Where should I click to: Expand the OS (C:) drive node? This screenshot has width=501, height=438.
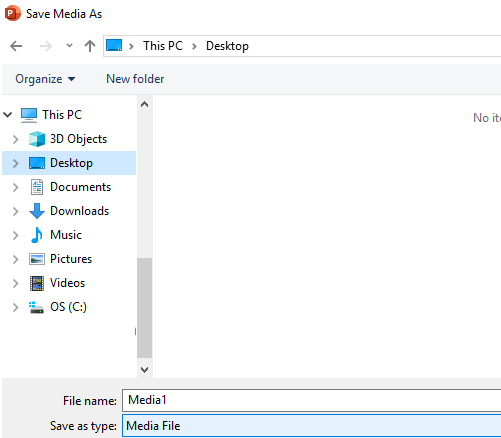pos(15,307)
